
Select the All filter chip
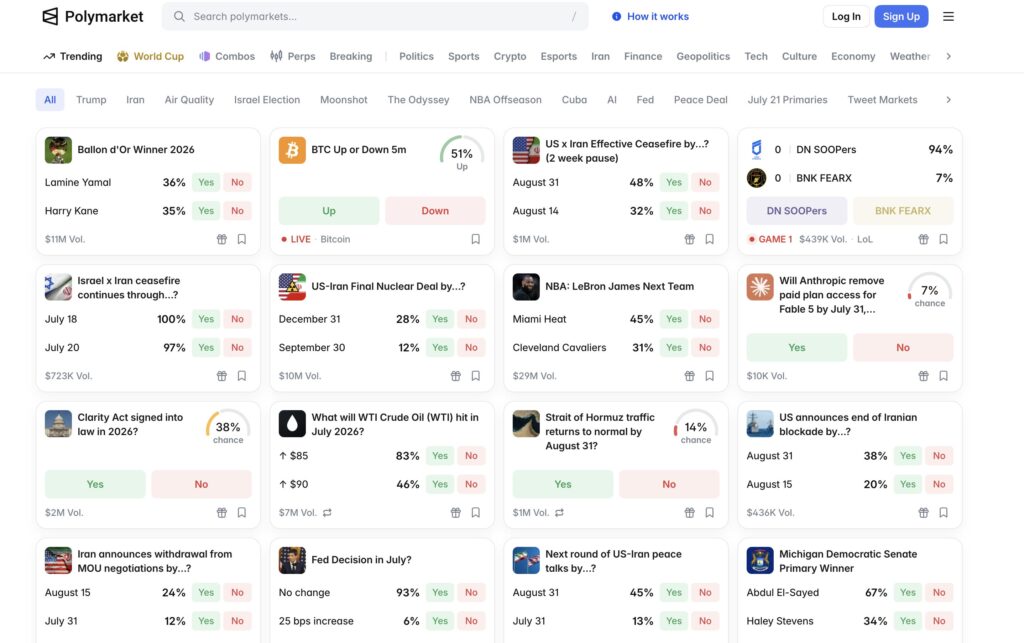point(50,100)
